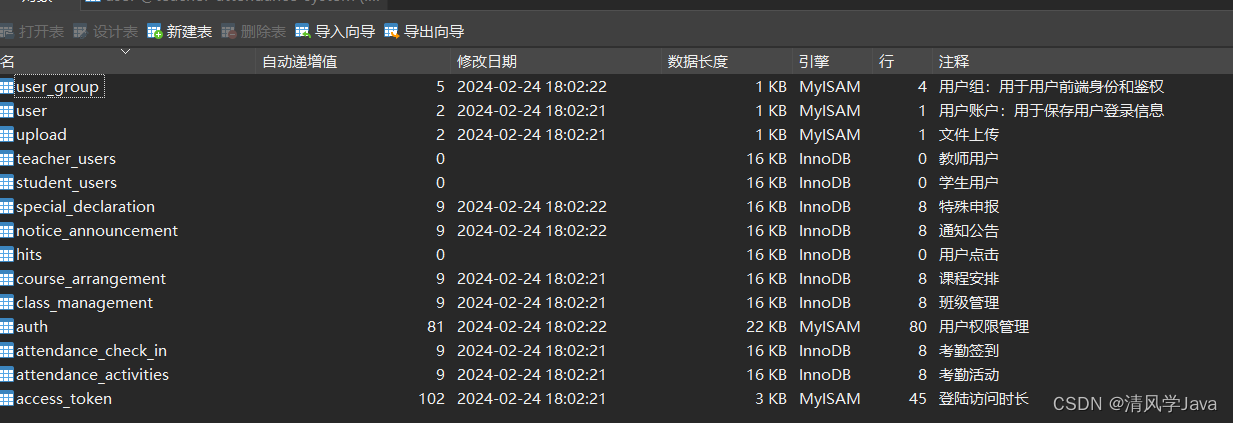1233x423 pixels.
Task: Select the student_users table icon
Action: (x=7, y=183)
